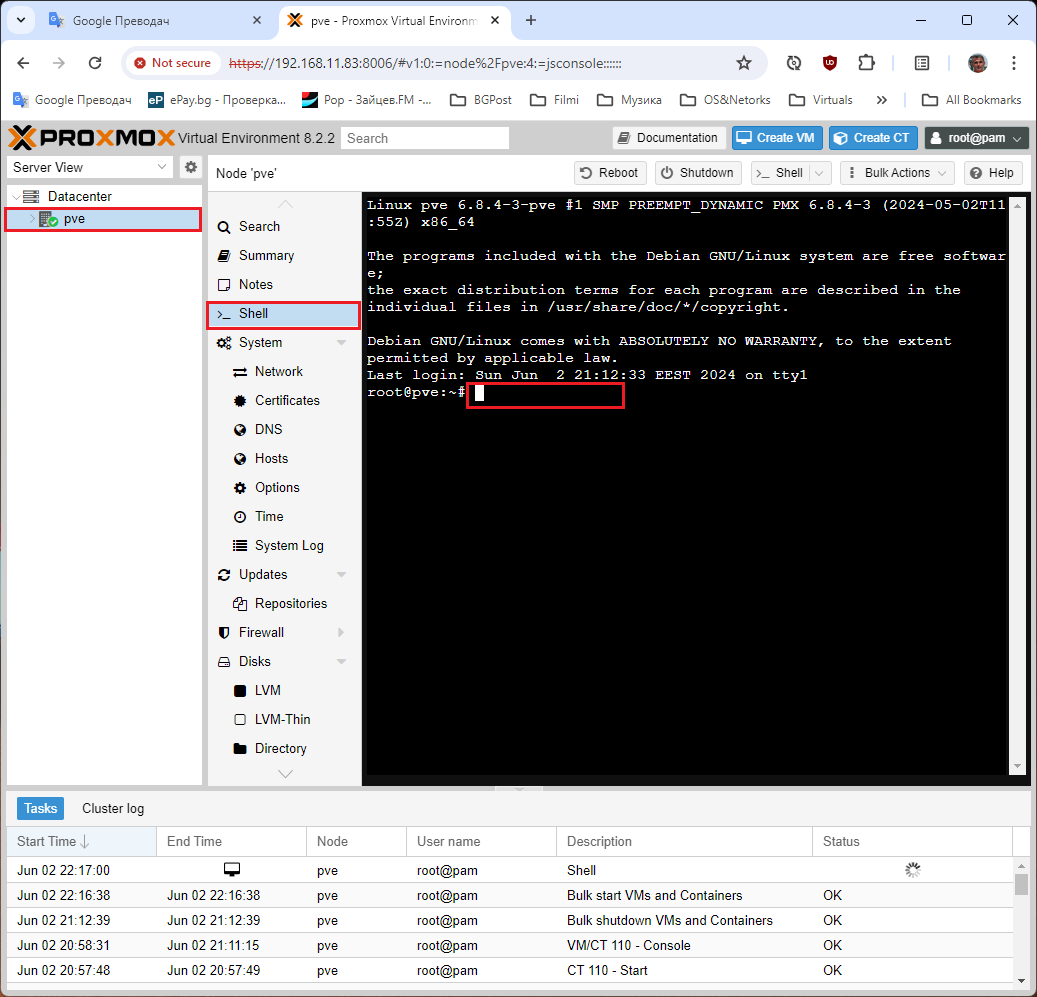Open the browser extensions puzzle icon
Image resolution: width=1037 pixels, height=997 pixels.
click(x=866, y=63)
